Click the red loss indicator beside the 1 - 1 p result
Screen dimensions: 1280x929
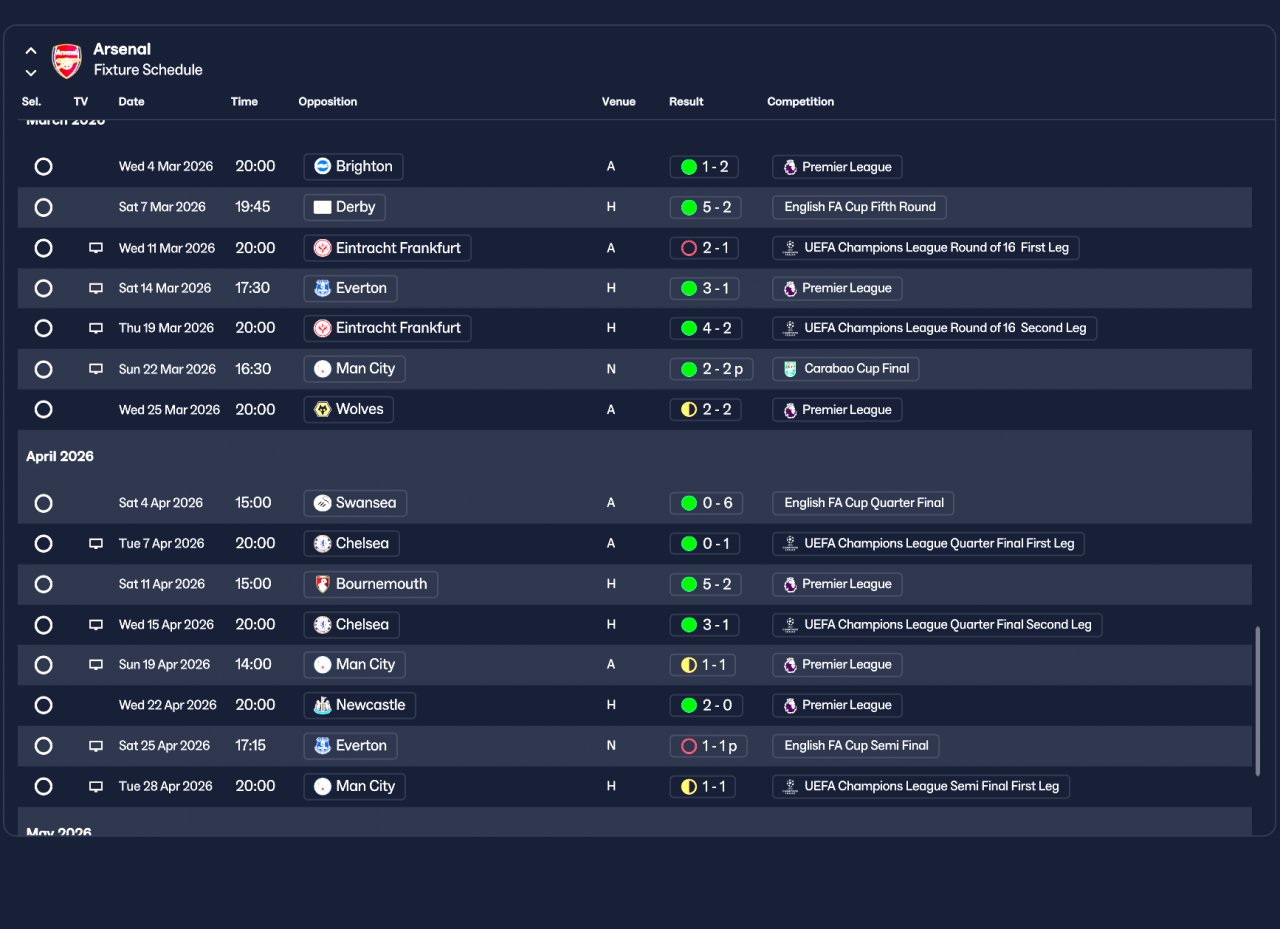688,746
